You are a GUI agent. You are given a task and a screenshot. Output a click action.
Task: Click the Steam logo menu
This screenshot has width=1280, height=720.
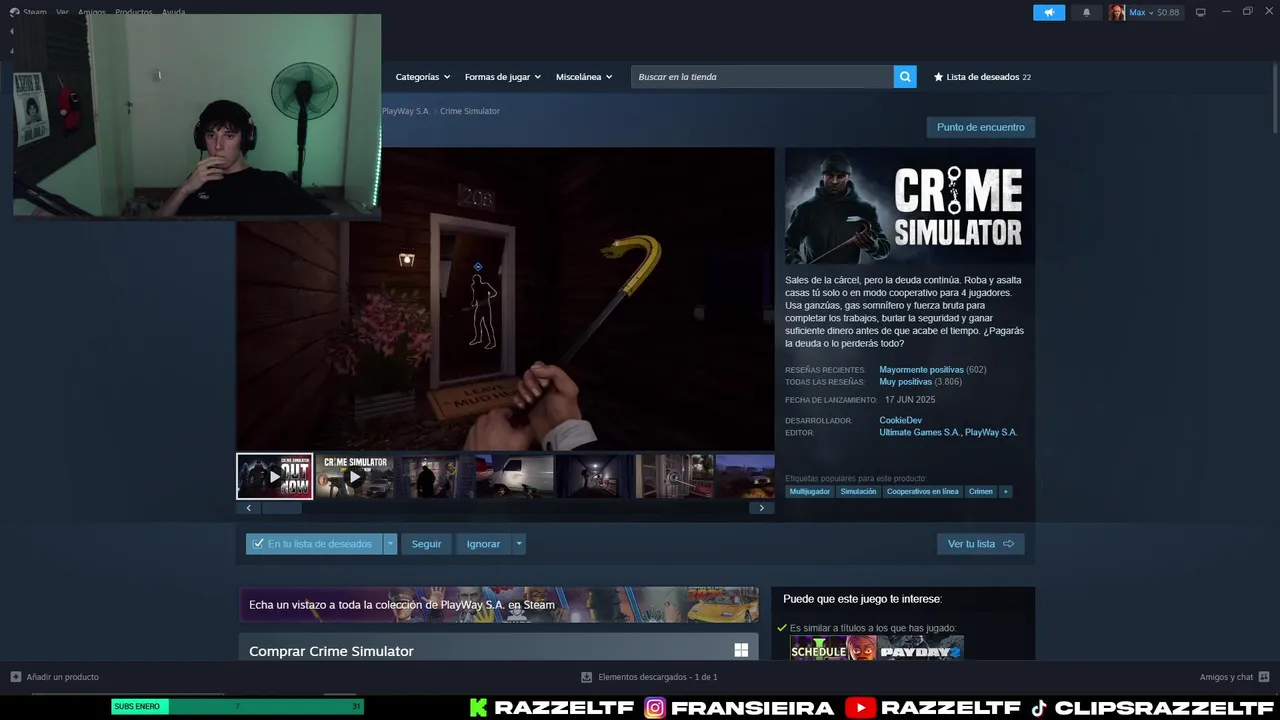tap(28, 12)
